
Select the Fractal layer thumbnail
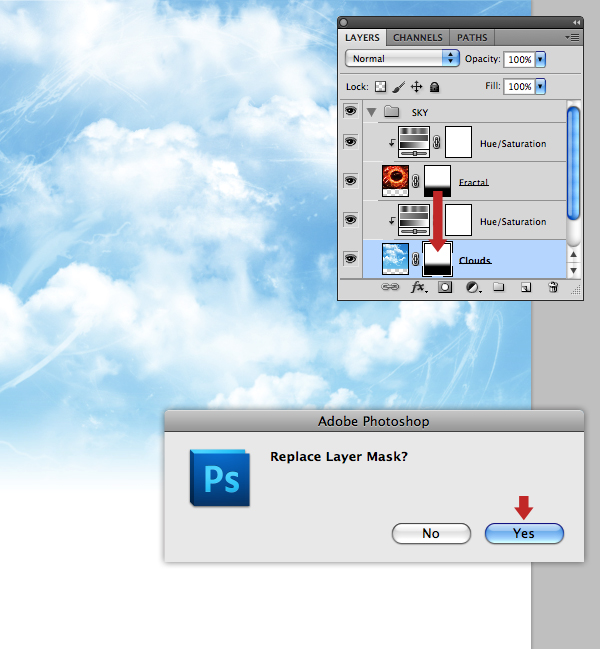(x=395, y=181)
